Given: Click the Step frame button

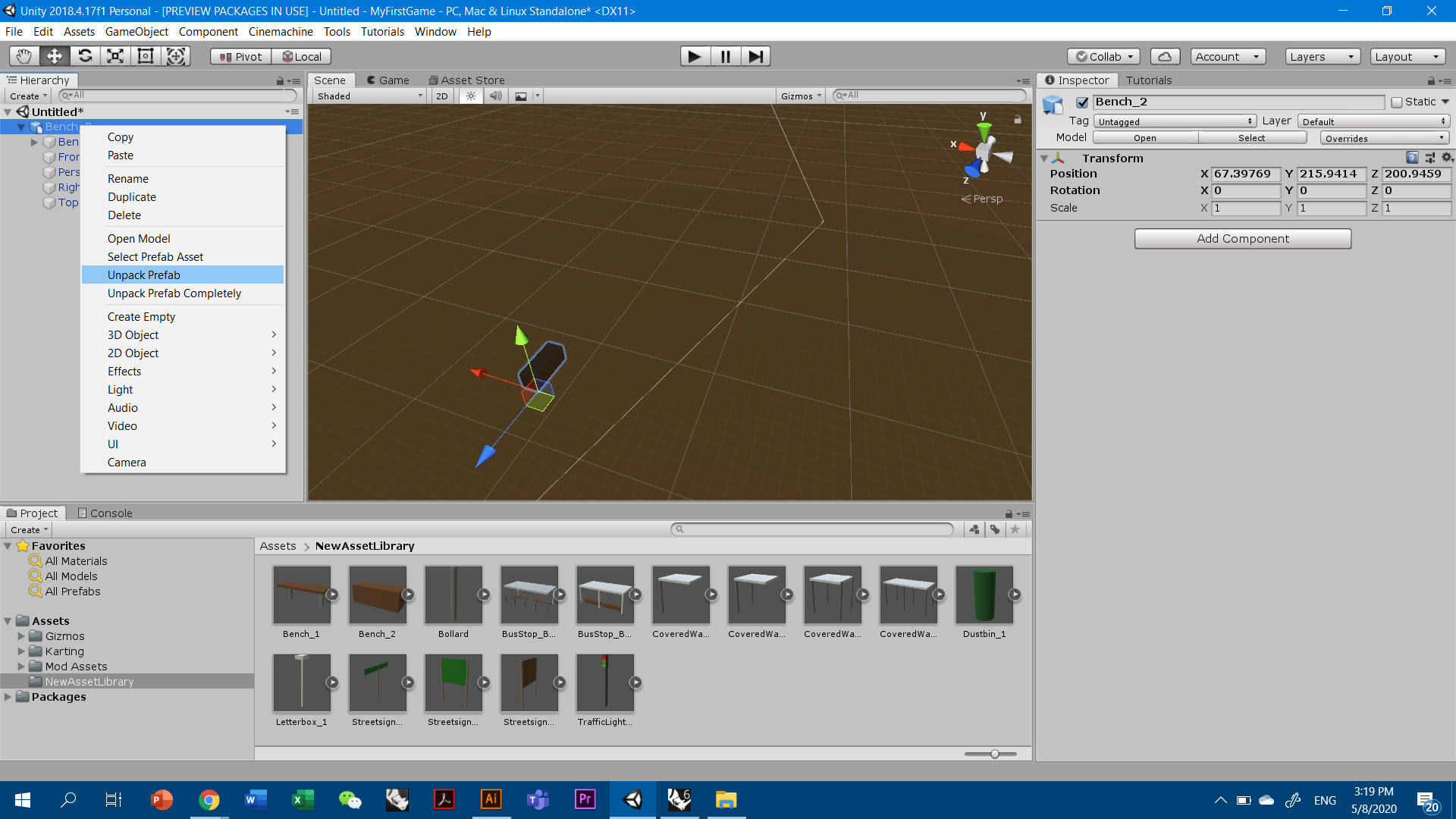Looking at the screenshot, I should pyautogui.click(x=755, y=56).
